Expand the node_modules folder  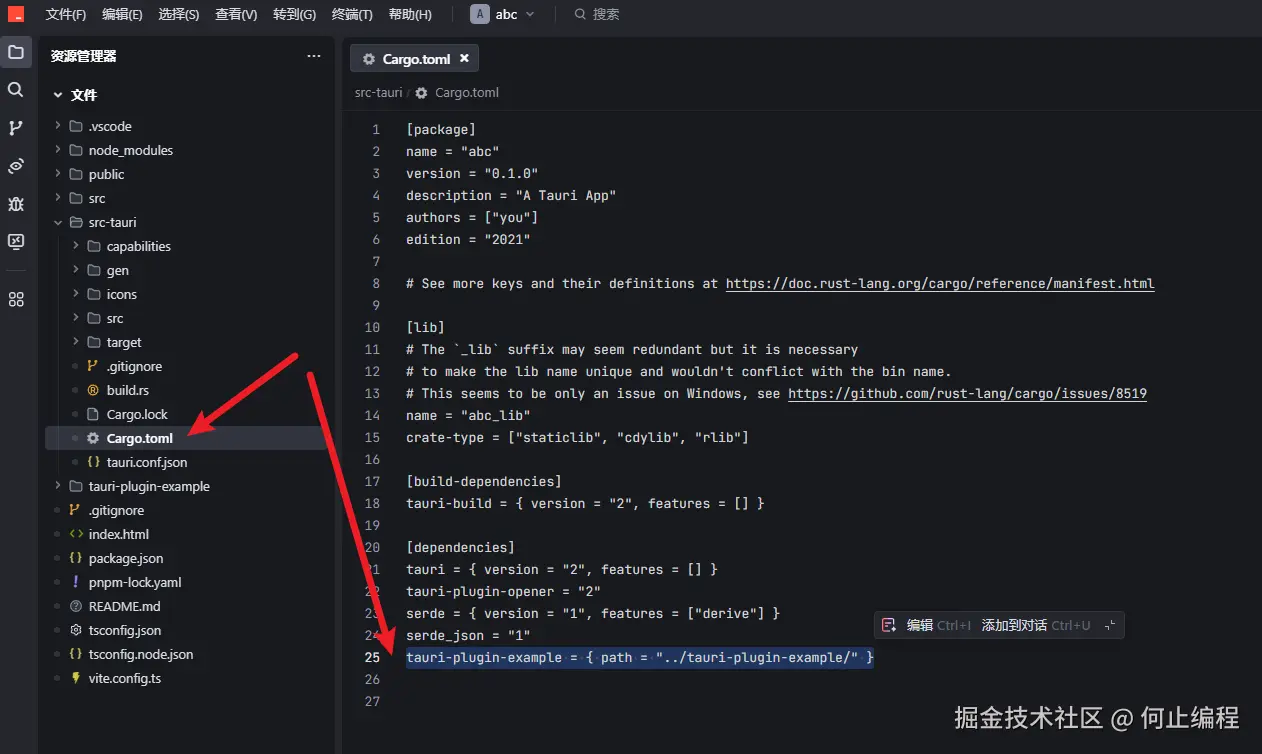(x=58, y=150)
